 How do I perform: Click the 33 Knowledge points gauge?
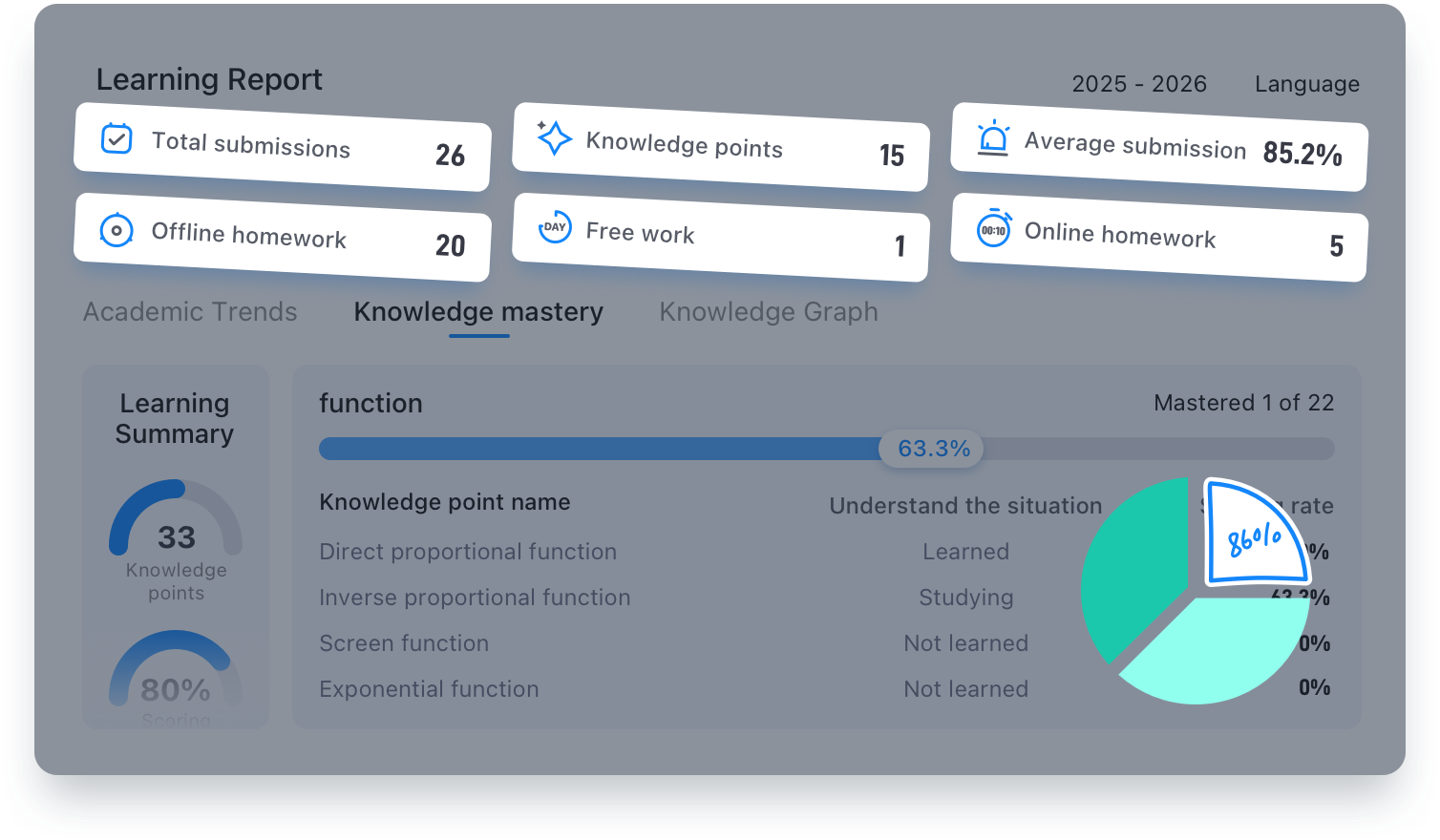(x=176, y=536)
